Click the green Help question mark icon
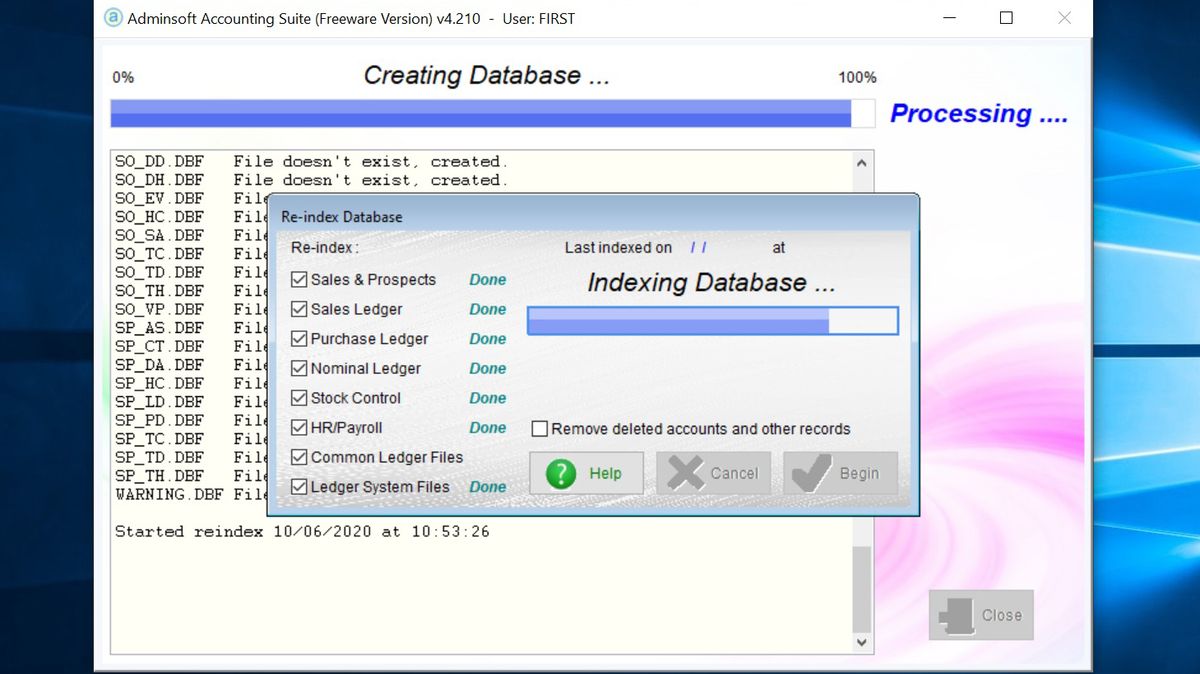The image size is (1200, 674). (x=562, y=473)
